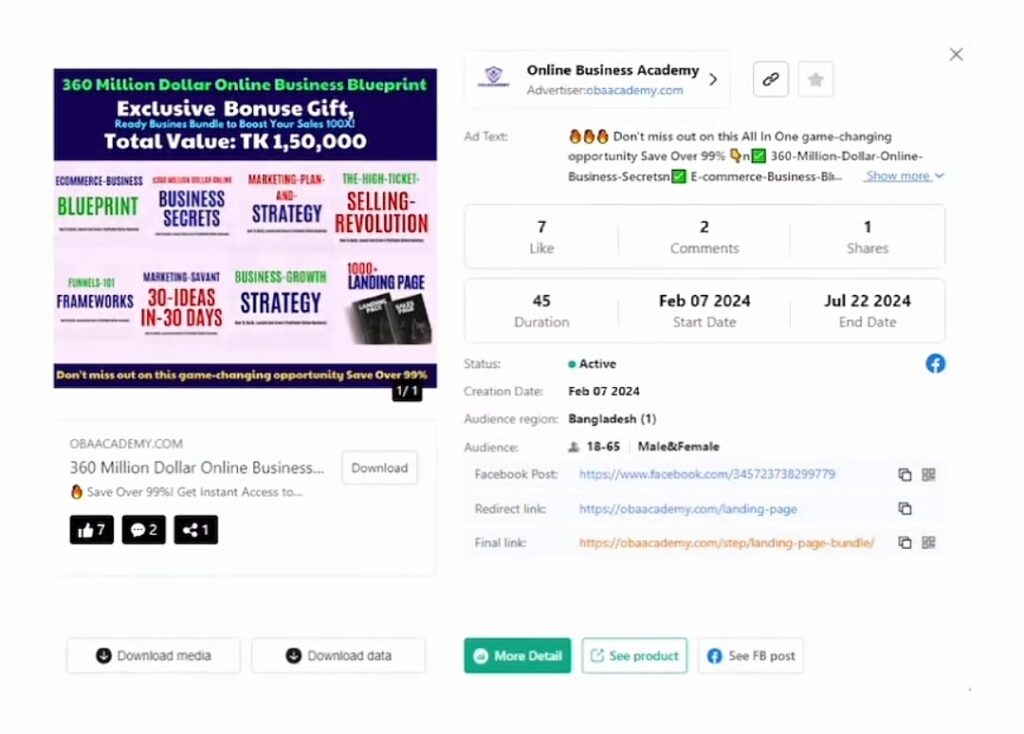Click the Comments count in the stats row

pyautogui.click(x=704, y=227)
